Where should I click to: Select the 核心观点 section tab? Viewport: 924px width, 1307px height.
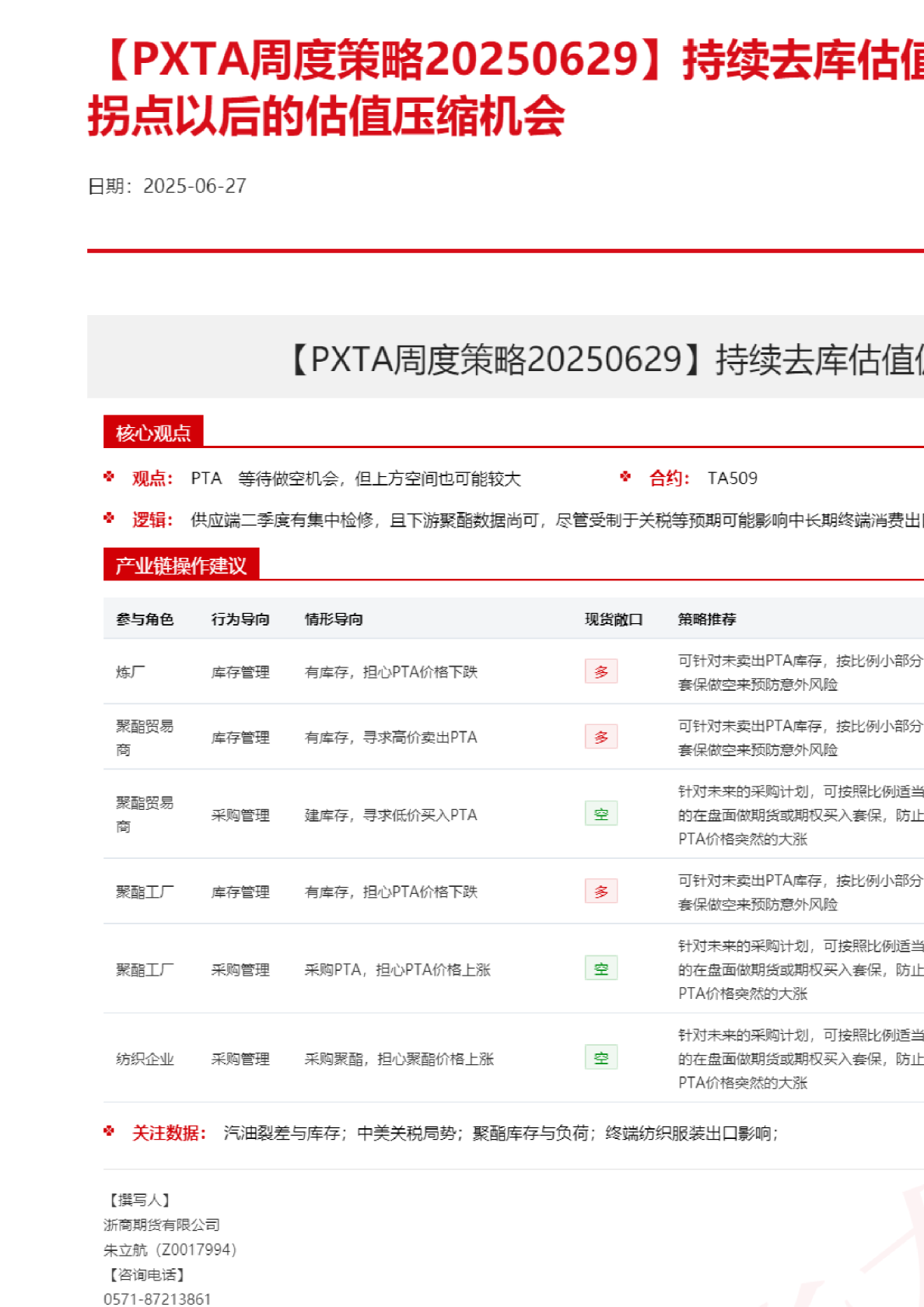(153, 433)
